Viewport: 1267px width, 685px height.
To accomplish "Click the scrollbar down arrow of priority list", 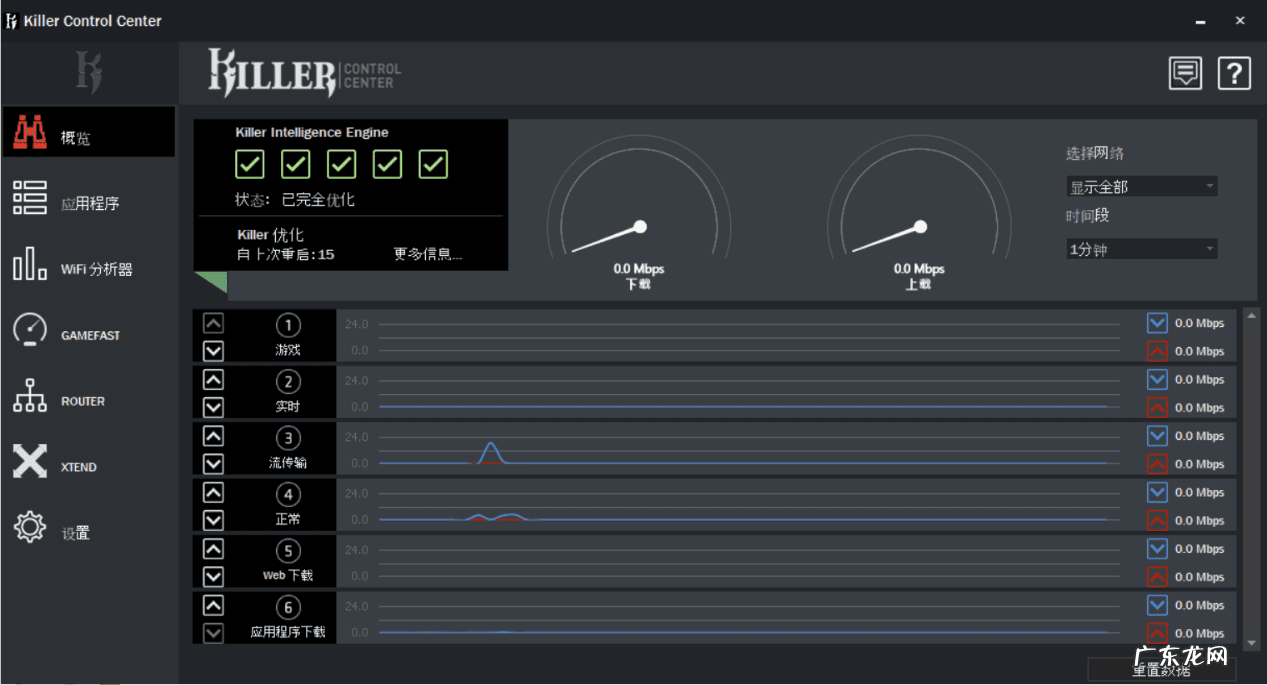I will click(x=1252, y=643).
